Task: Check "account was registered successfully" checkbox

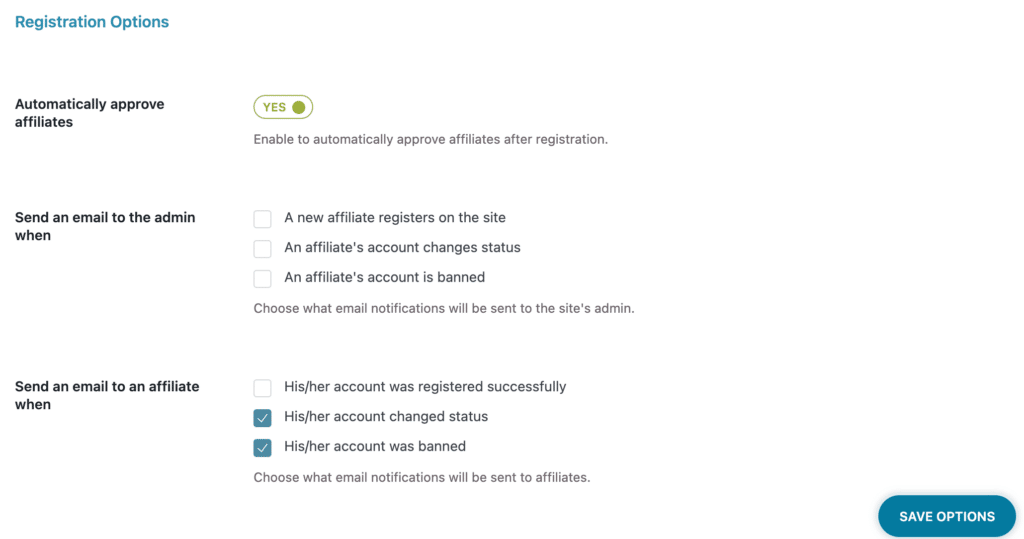Action: click(x=263, y=388)
